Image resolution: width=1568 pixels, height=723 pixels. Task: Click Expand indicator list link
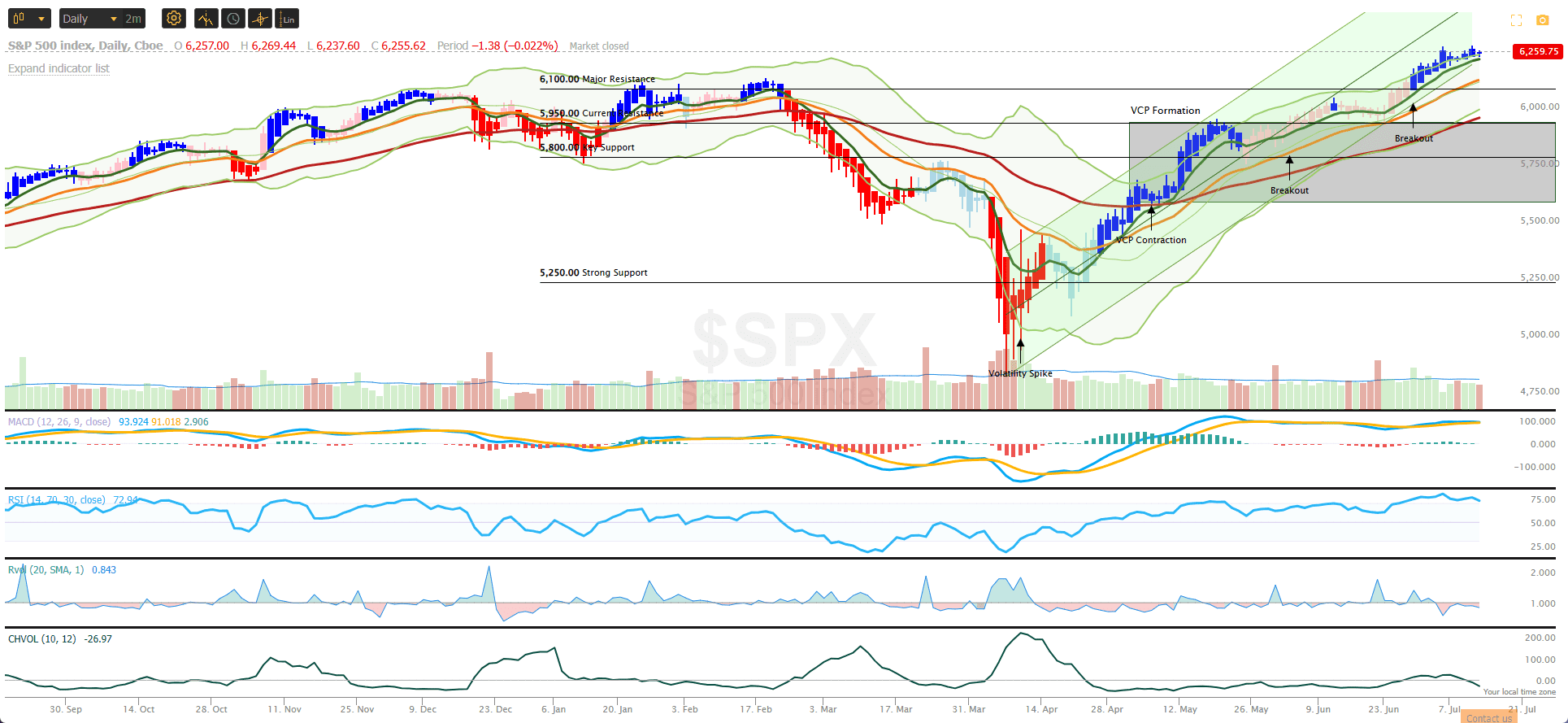point(59,68)
